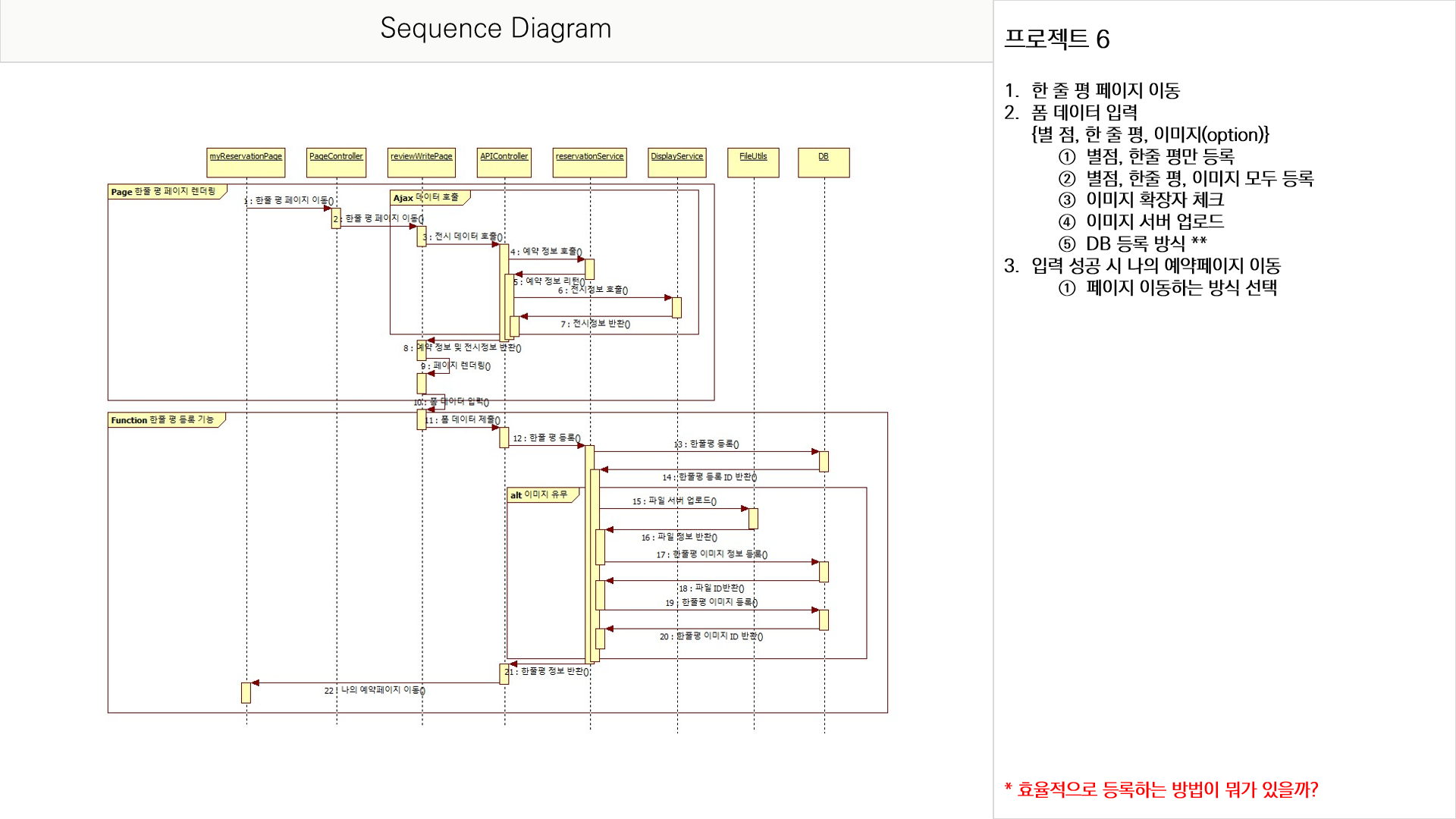Screen dimensions: 1456x819
Task: Click the Page frame label tab
Action: (x=164, y=192)
